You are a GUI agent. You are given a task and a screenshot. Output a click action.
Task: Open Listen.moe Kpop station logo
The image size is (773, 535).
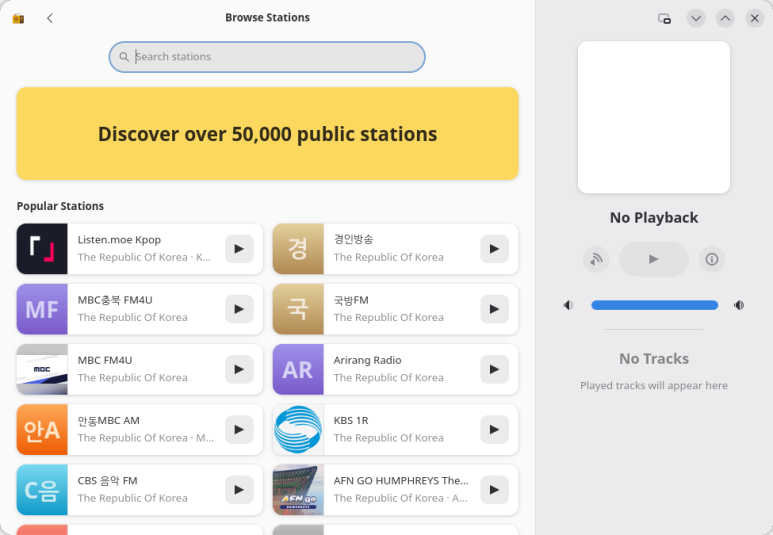42,249
